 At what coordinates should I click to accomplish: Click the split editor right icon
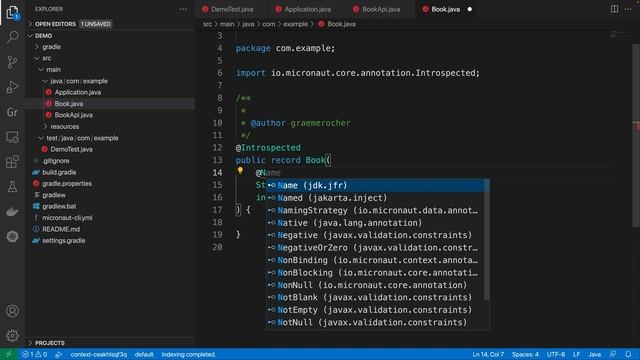pyautogui.click(x=614, y=9)
